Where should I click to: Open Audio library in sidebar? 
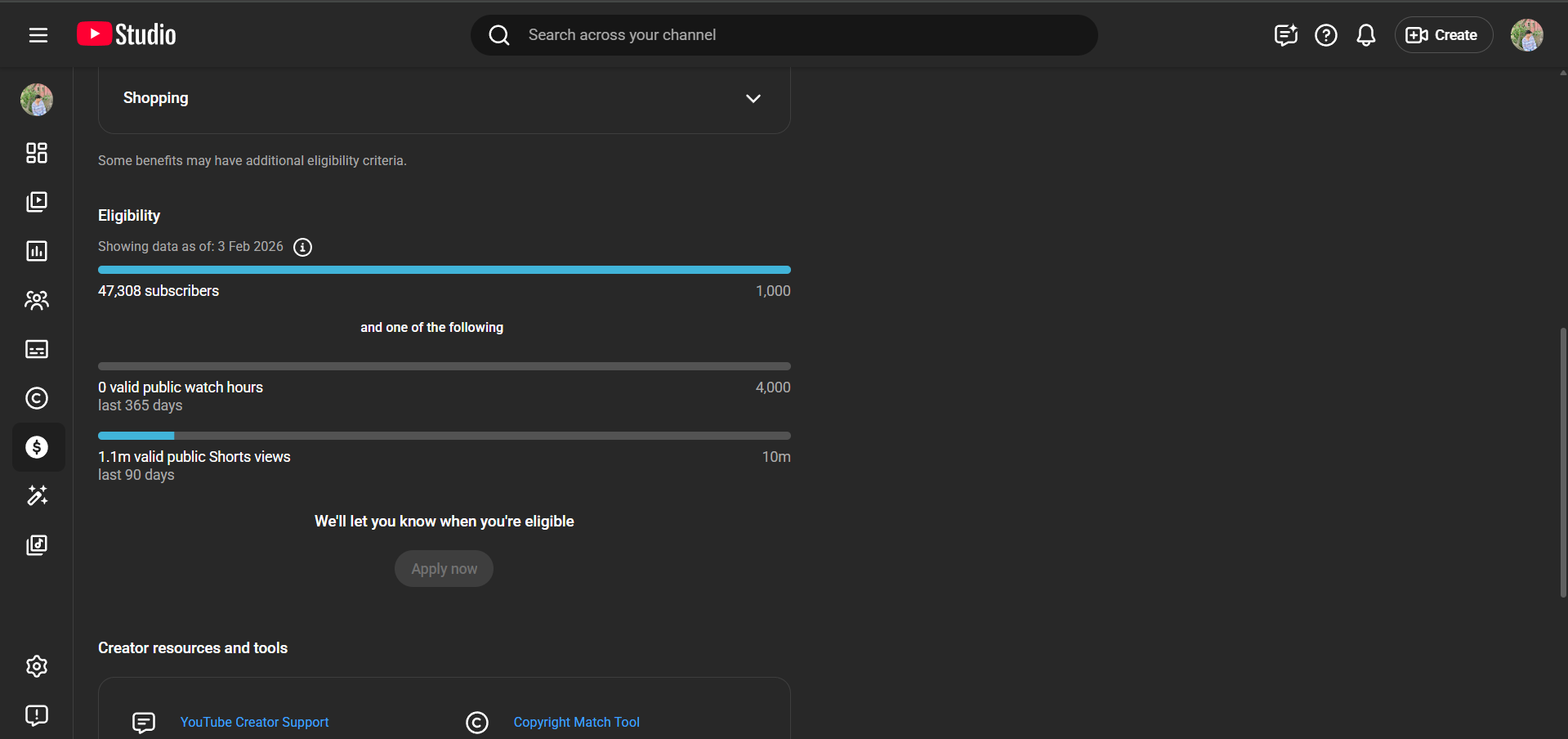tap(37, 545)
